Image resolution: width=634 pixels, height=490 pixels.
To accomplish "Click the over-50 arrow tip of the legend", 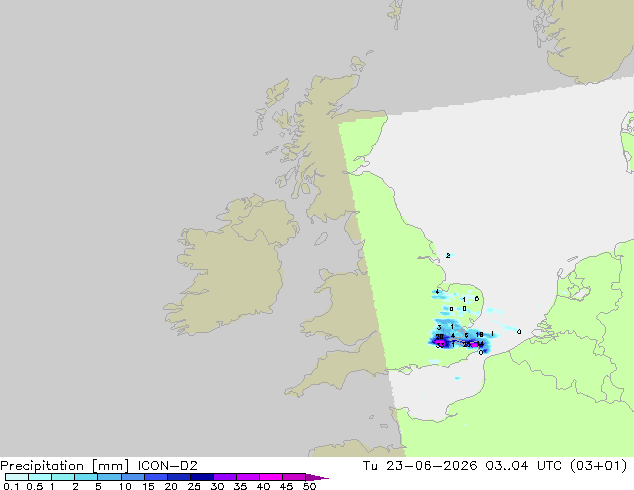I will 317,477.
